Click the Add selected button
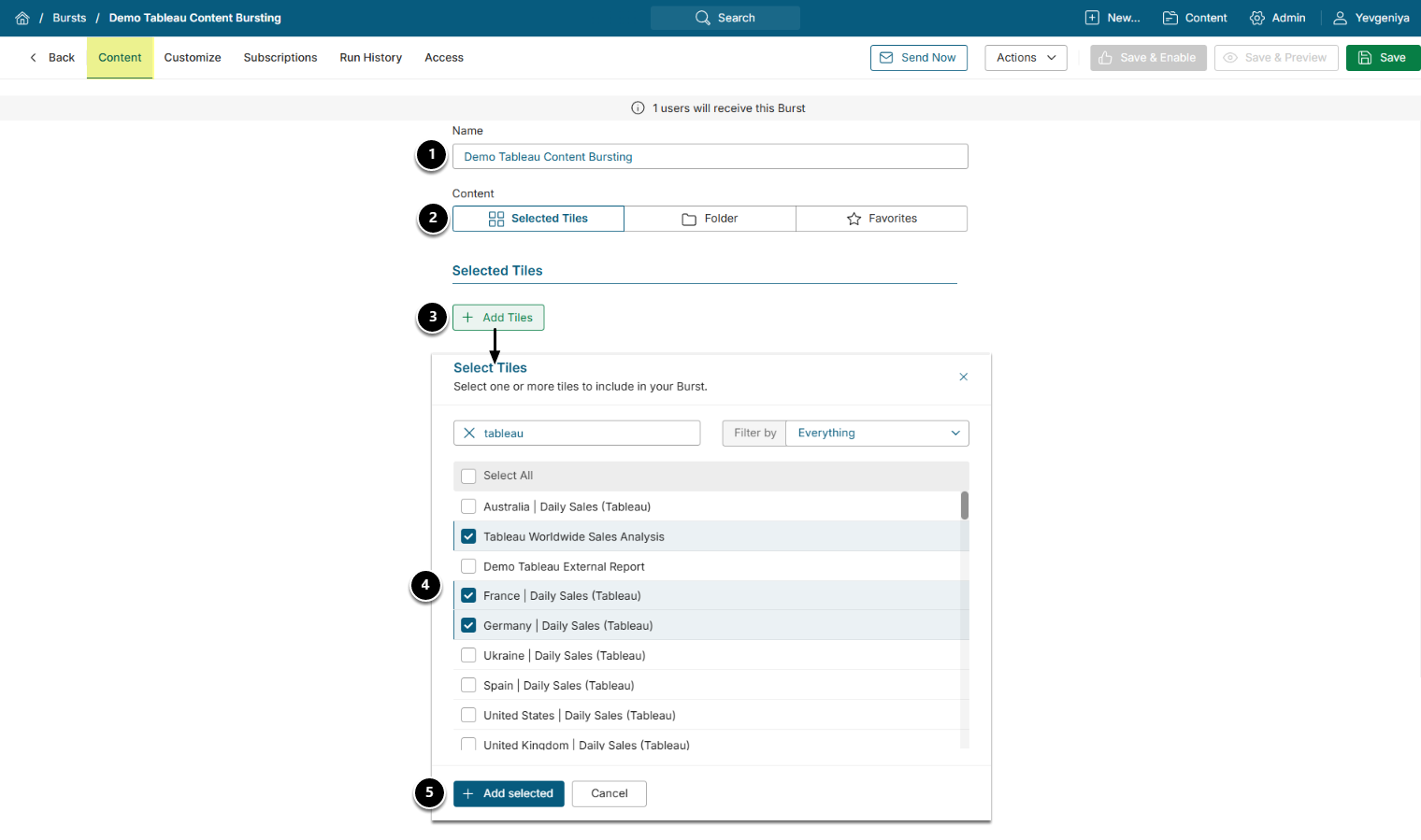1421x840 pixels. [509, 793]
